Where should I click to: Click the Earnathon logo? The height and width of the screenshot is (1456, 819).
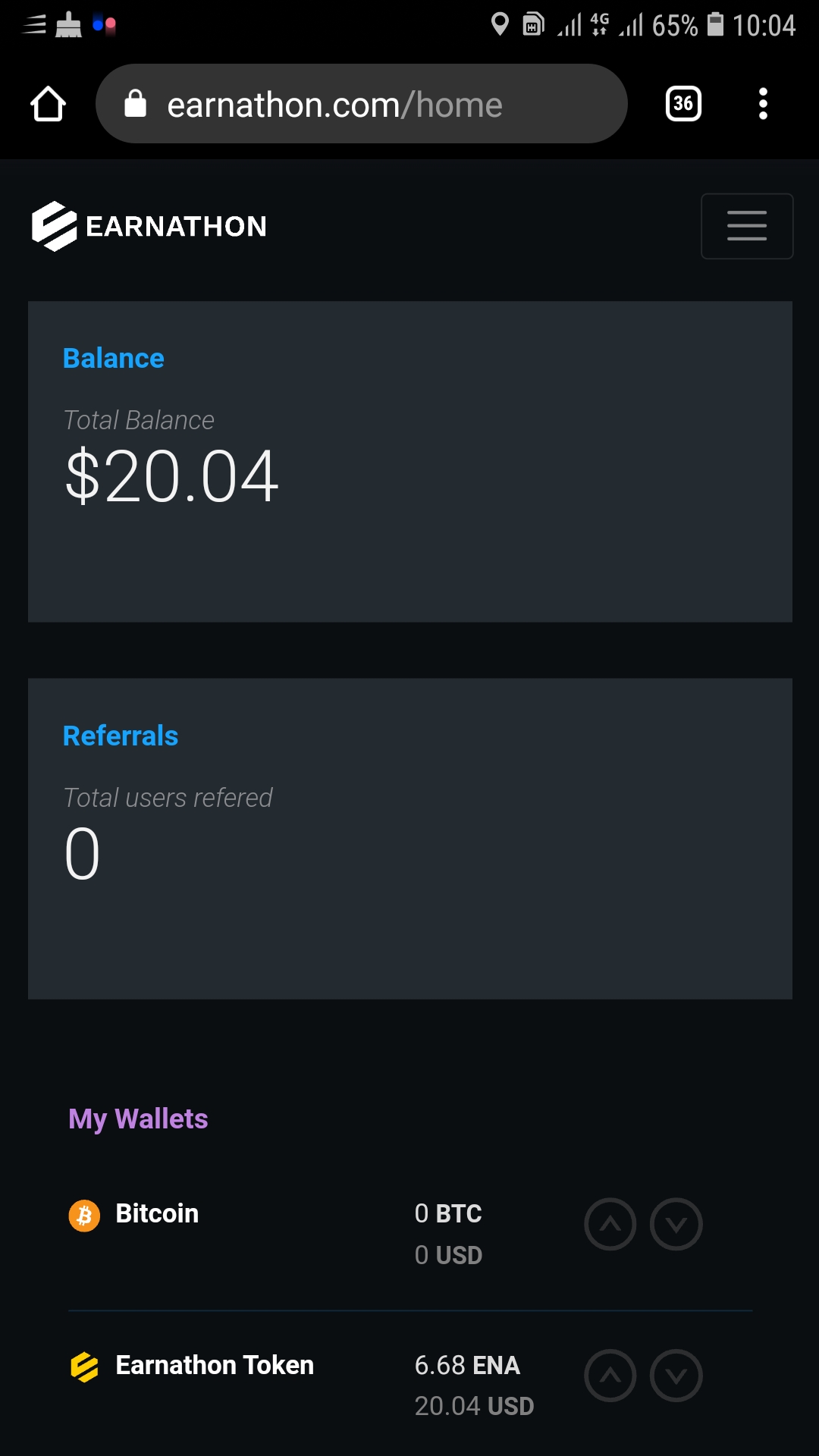click(x=149, y=226)
